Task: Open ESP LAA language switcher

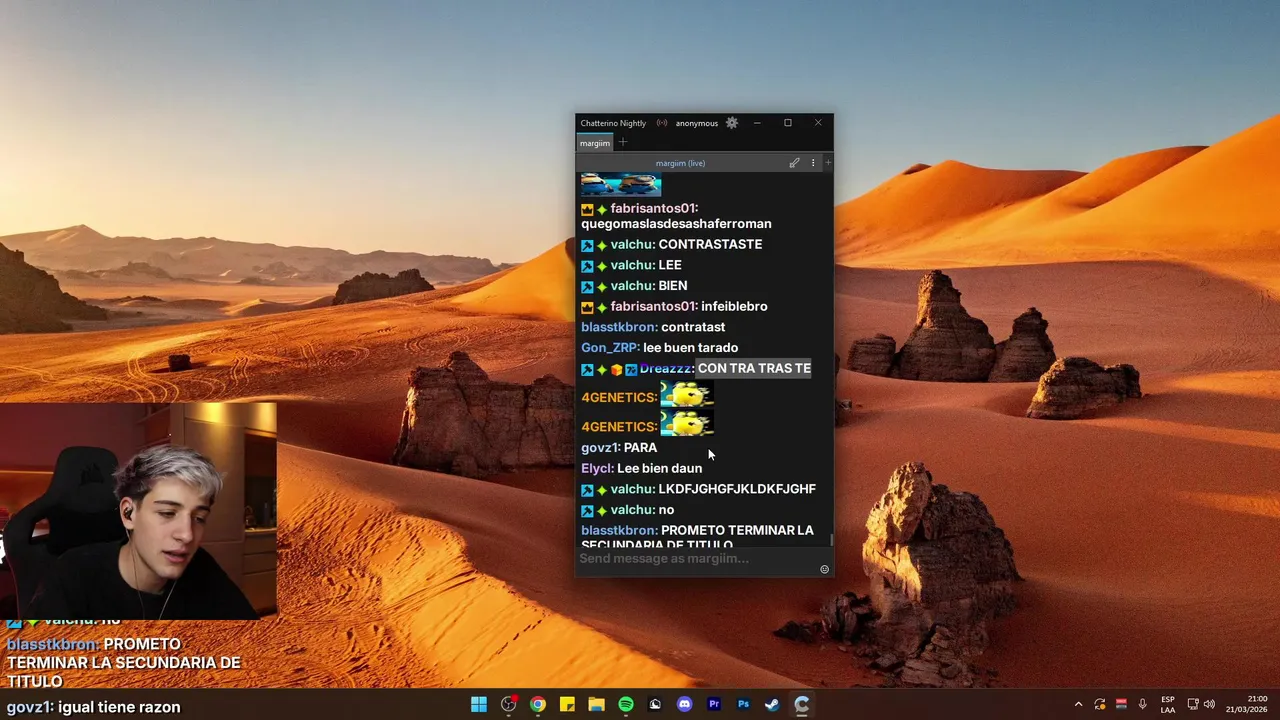Action: coord(1168,704)
